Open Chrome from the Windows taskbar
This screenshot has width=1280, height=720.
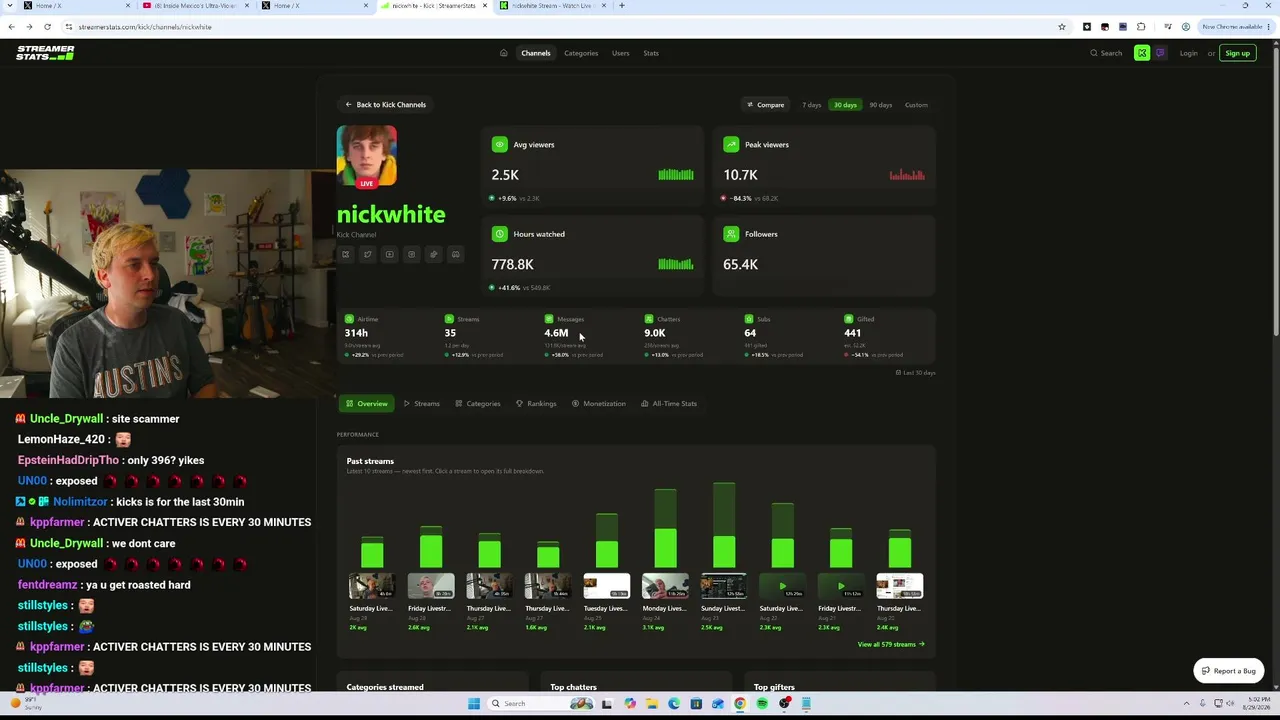point(740,703)
